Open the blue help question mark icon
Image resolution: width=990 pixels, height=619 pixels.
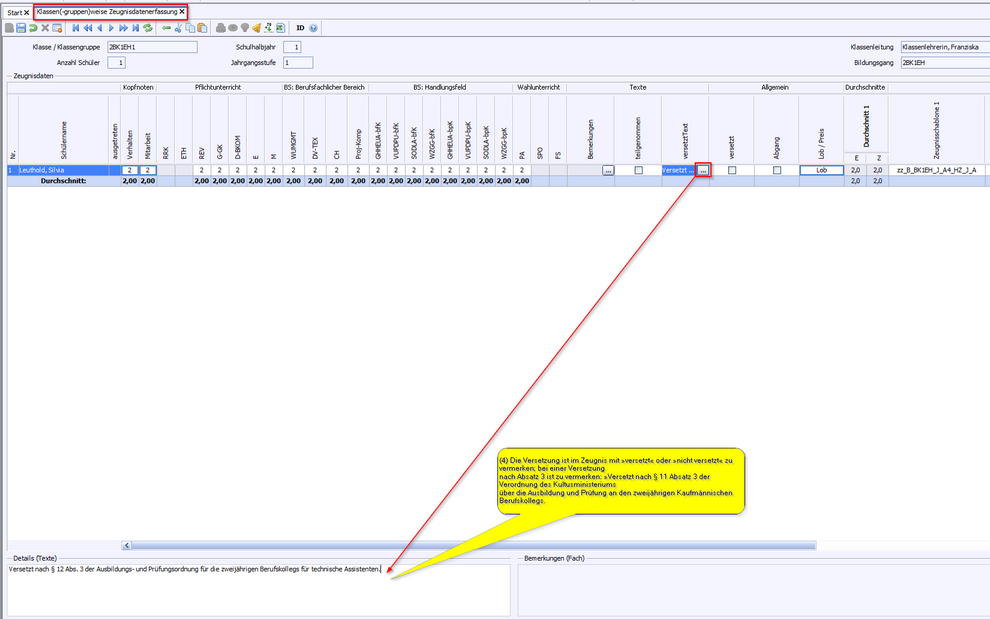[x=314, y=28]
